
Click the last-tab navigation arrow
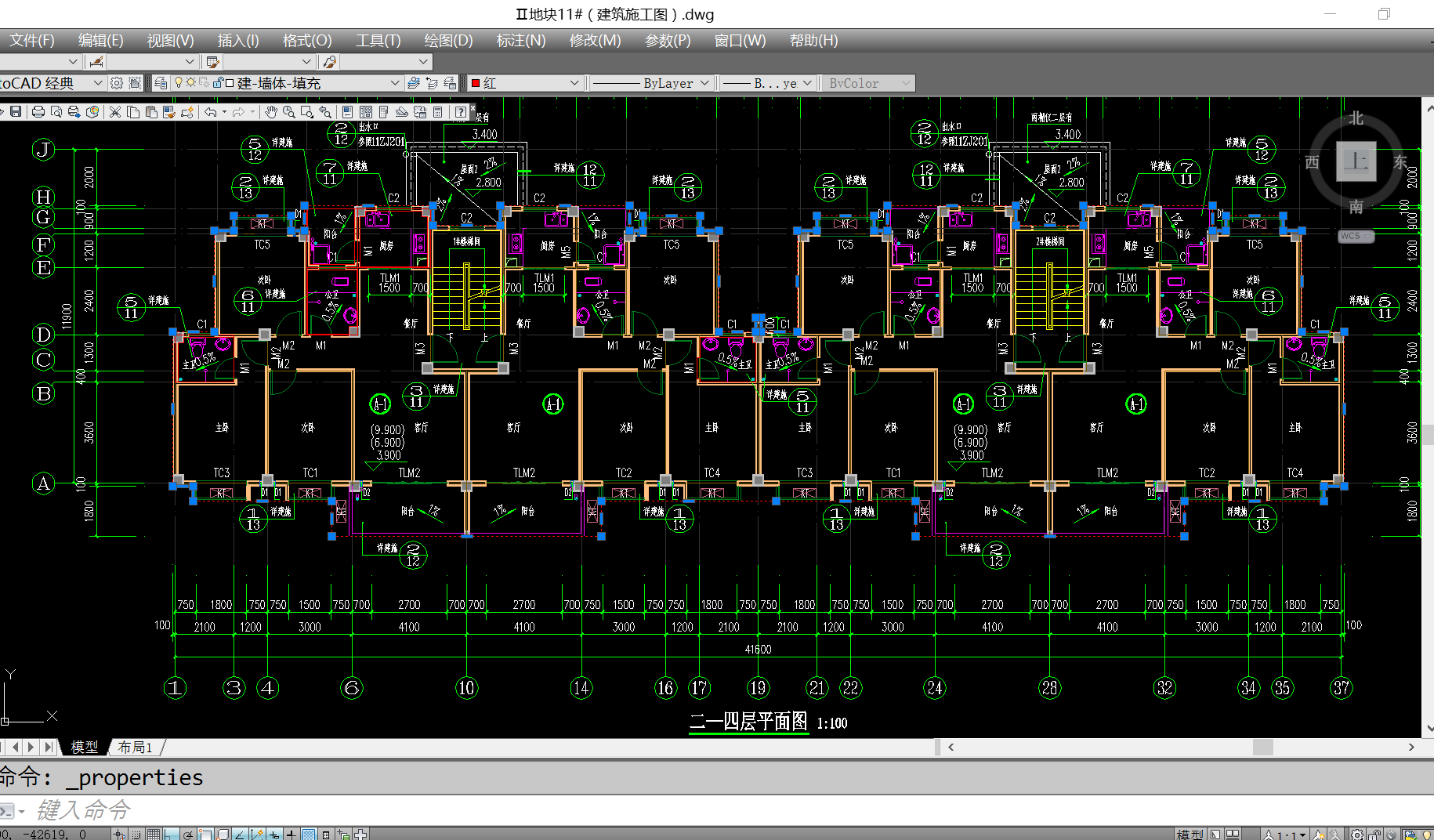pos(49,748)
